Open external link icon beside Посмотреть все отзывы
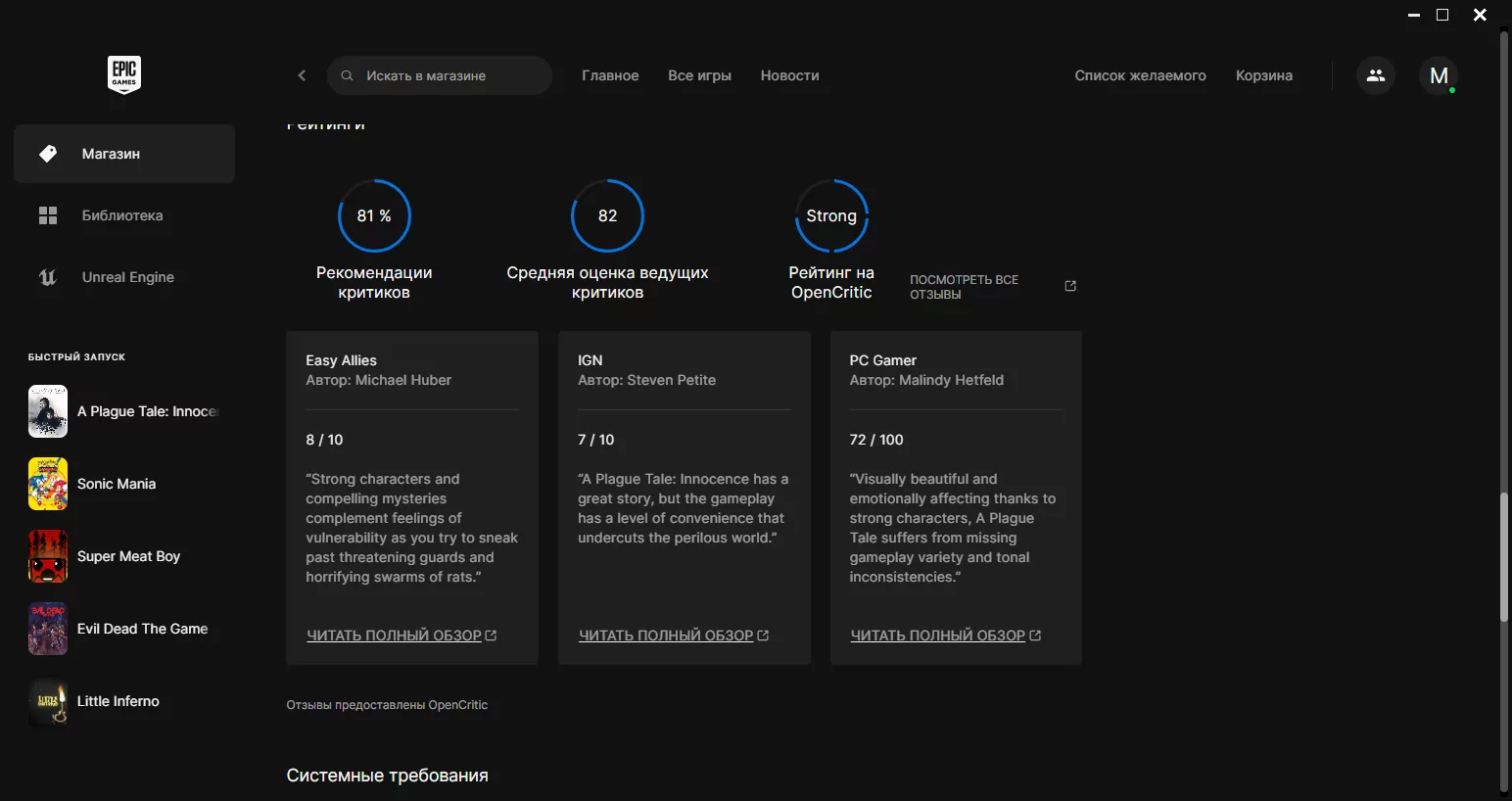The height and width of the screenshot is (801, 1512). tap(1070, 286)
